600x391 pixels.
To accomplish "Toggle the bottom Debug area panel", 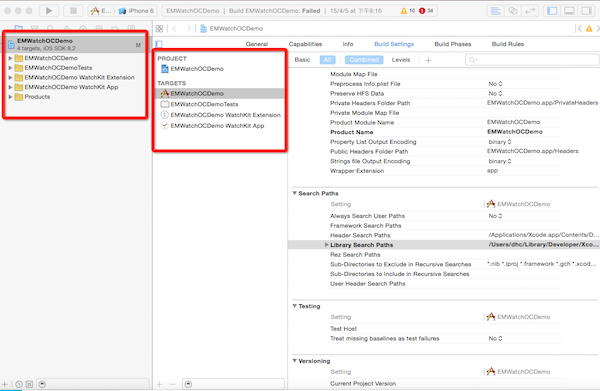I will [x=569, y=11].
